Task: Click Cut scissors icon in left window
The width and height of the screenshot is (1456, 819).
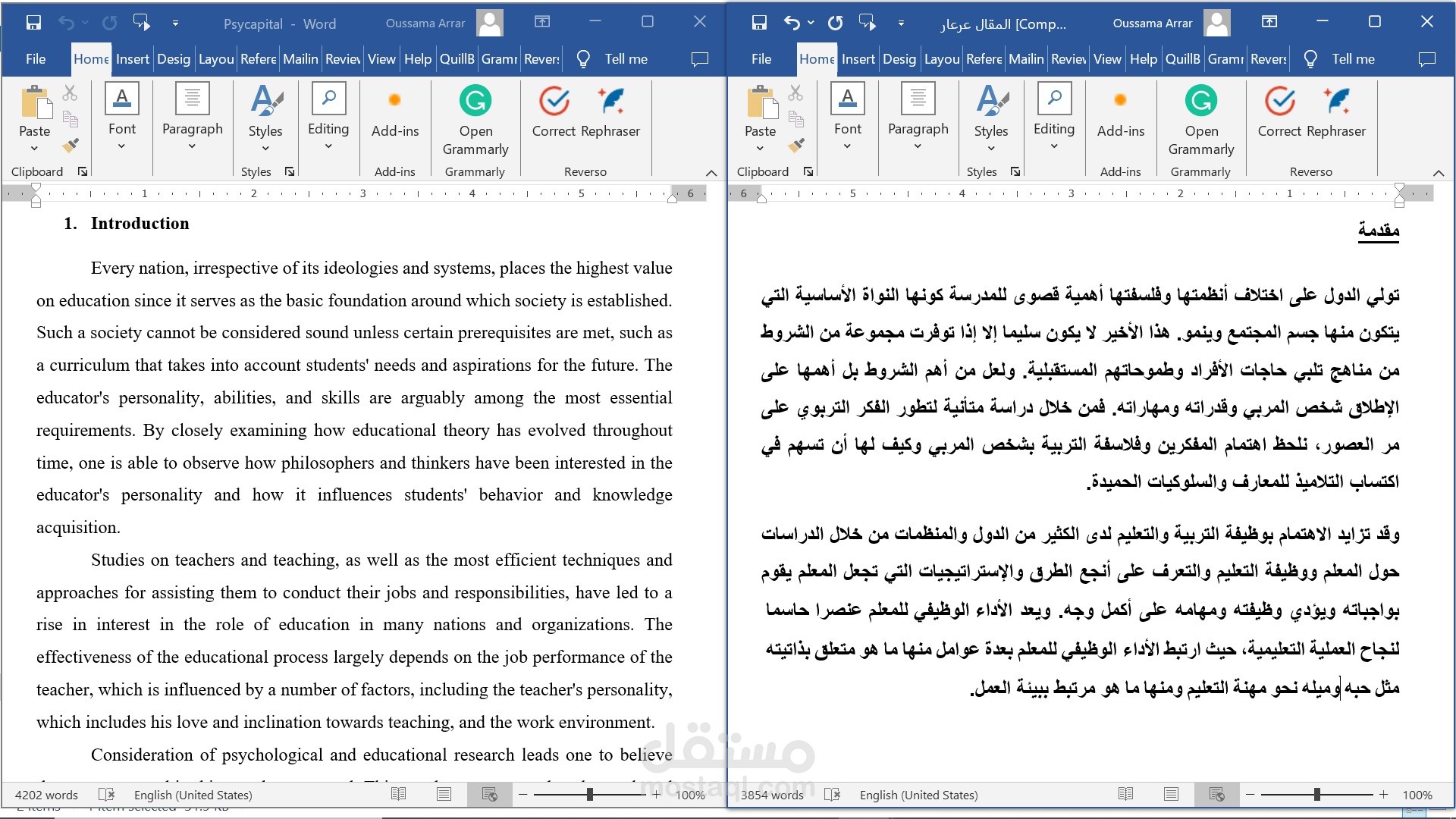Action: pos(70,93)
